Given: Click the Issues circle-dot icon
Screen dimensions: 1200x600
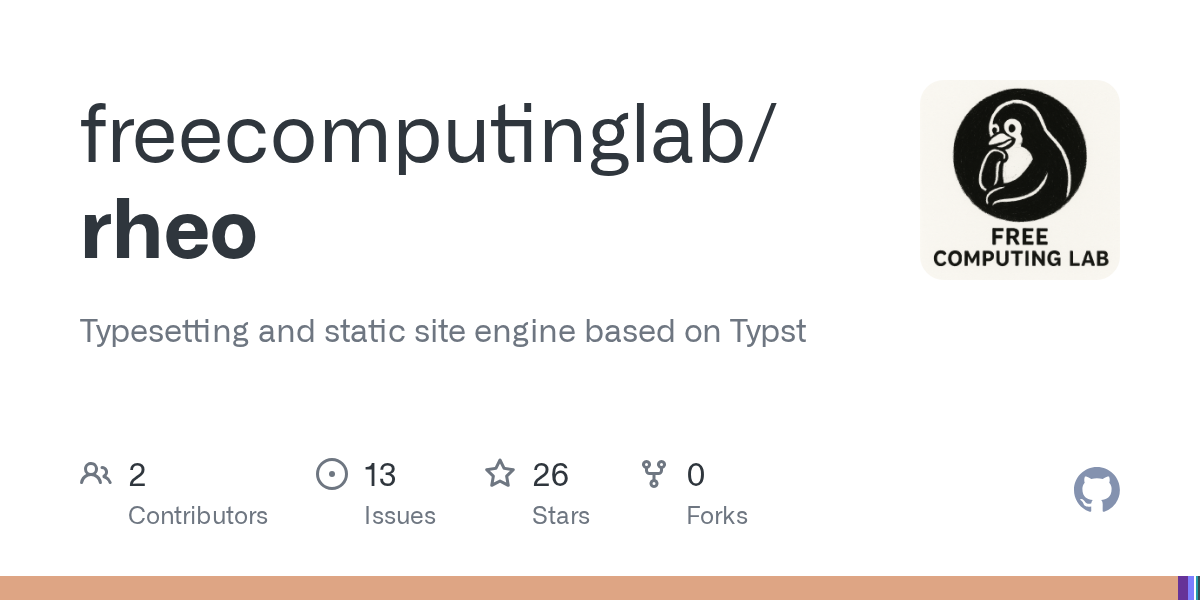Looking at the screenshot, I should pyautogui.click(x=332, y=474).
